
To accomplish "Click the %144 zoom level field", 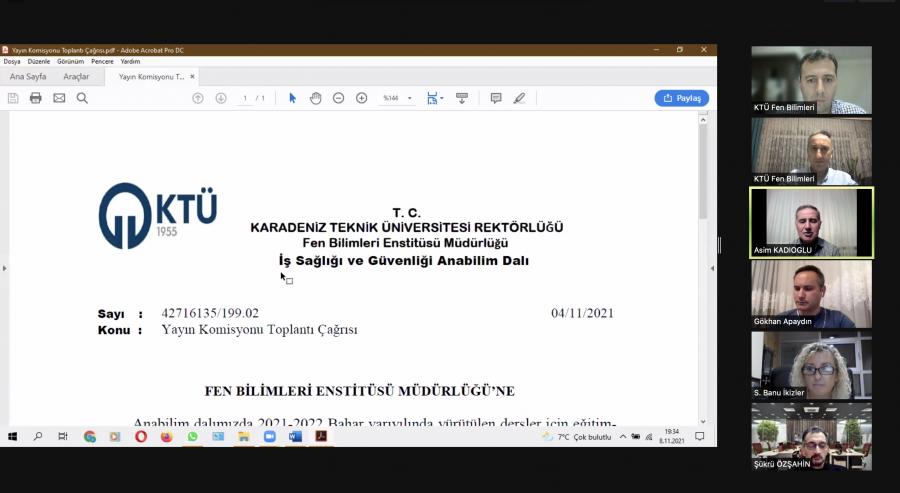I will (x=391, y=98).
